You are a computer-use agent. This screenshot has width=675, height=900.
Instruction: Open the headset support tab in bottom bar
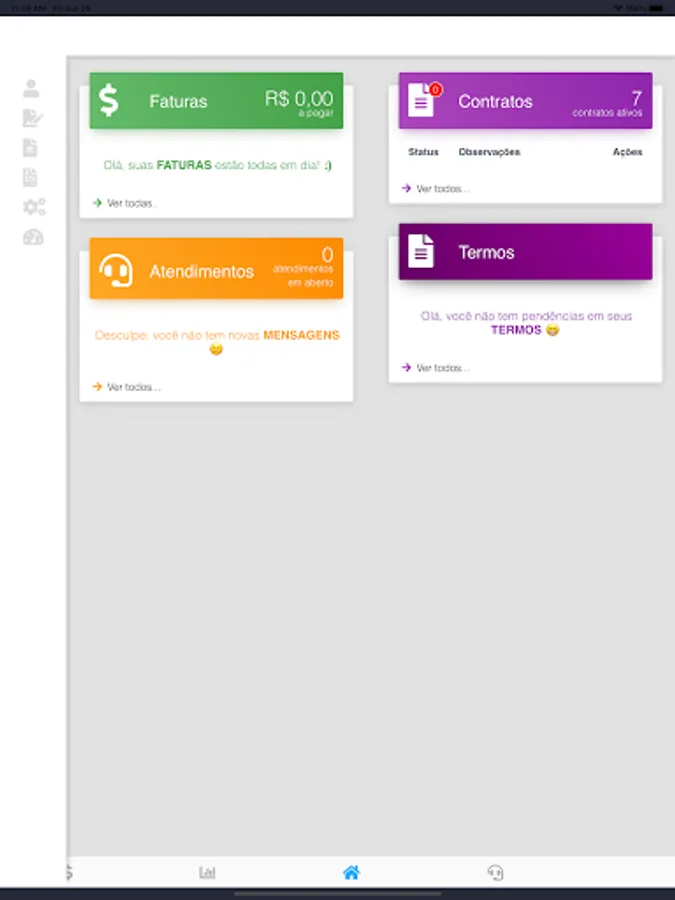point(495,872)
